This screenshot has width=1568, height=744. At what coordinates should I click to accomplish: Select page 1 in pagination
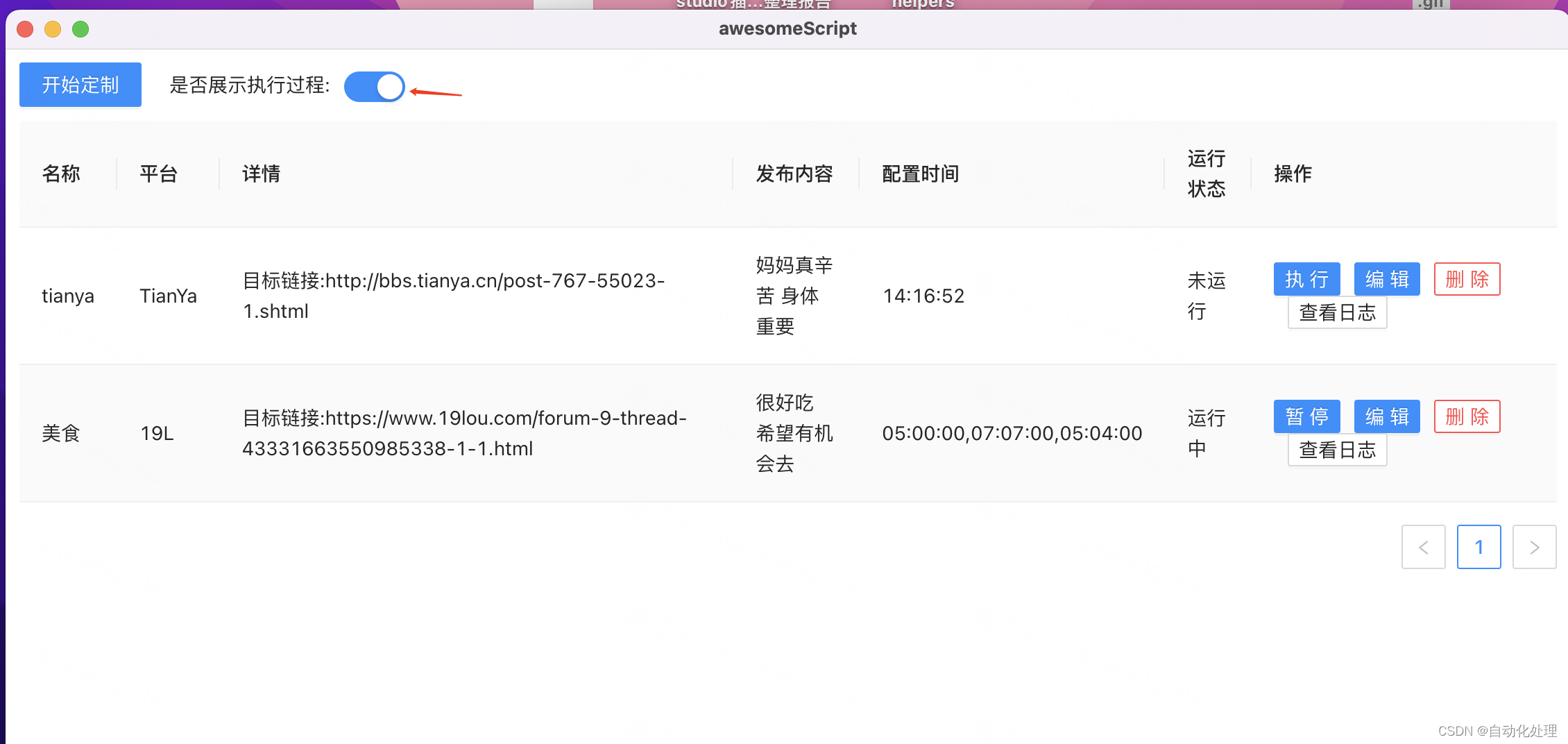[1479, 547]
